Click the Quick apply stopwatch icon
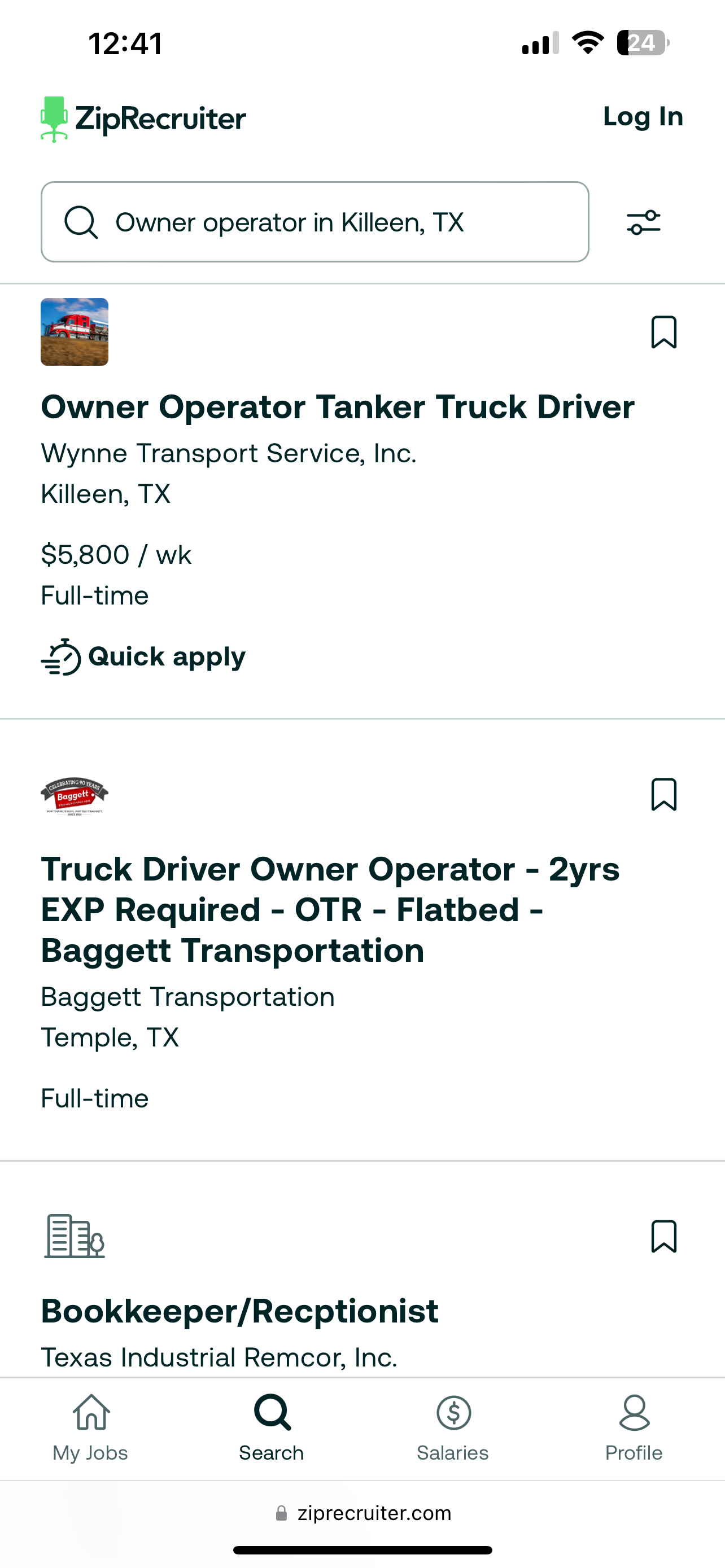This screenshot has height=1568, width=725. click(x=61, y=657)
